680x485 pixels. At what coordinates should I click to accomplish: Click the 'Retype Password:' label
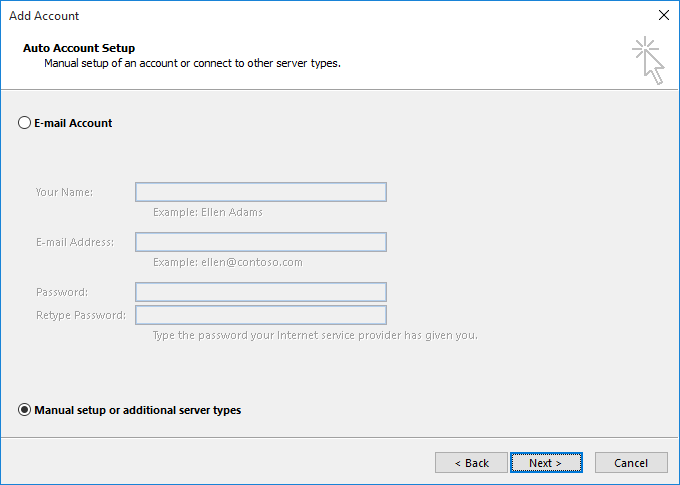click(81, 315)
